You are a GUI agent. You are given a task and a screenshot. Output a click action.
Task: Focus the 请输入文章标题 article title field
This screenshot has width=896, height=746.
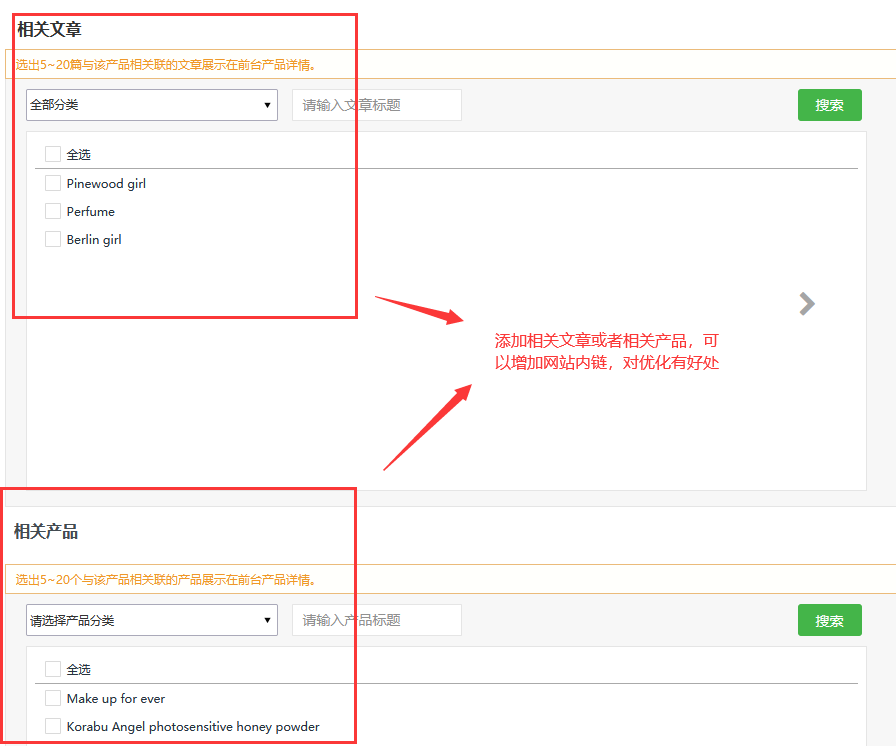click(x=376, y=105)
